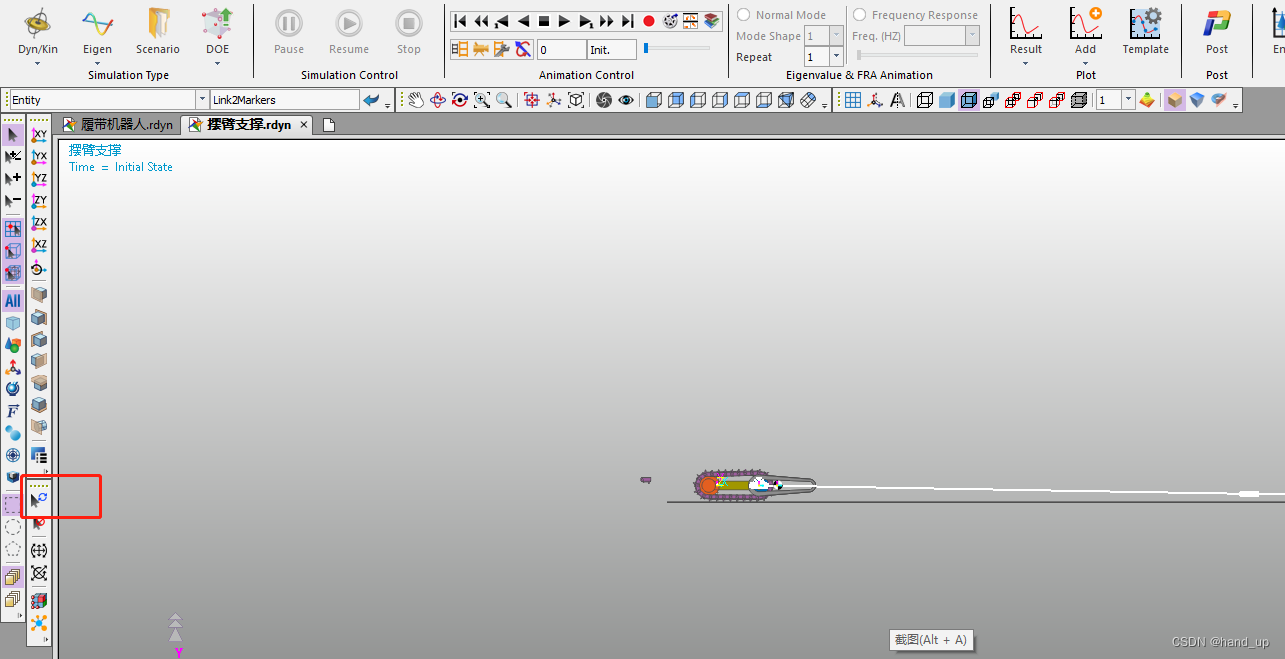Expand the Dyn/Kin dropdown arrow
This screenshot has height=659, width=1285.
click(38, 63)
